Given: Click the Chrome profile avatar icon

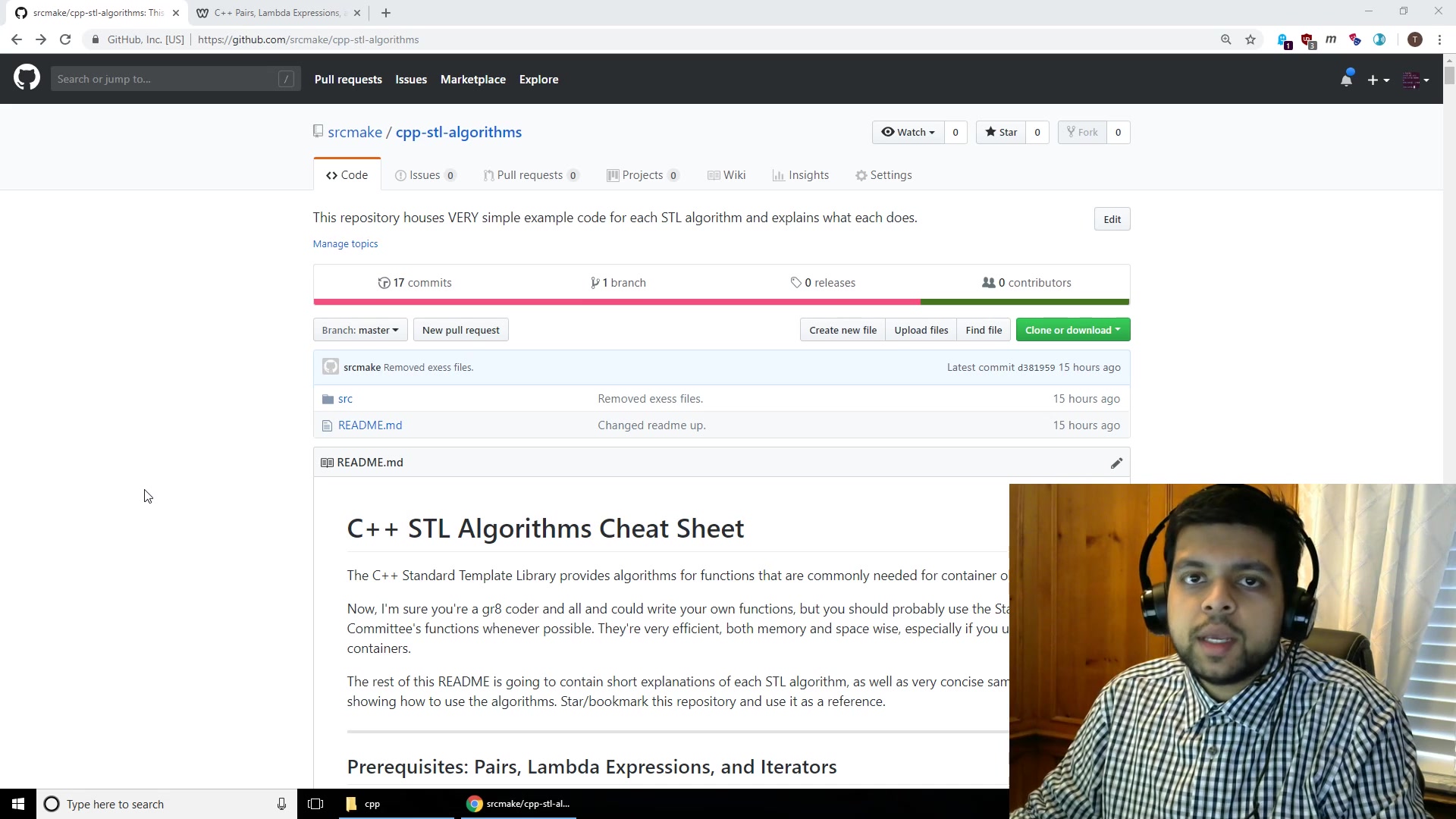Looking at the screenshot, I should 1415,39.
